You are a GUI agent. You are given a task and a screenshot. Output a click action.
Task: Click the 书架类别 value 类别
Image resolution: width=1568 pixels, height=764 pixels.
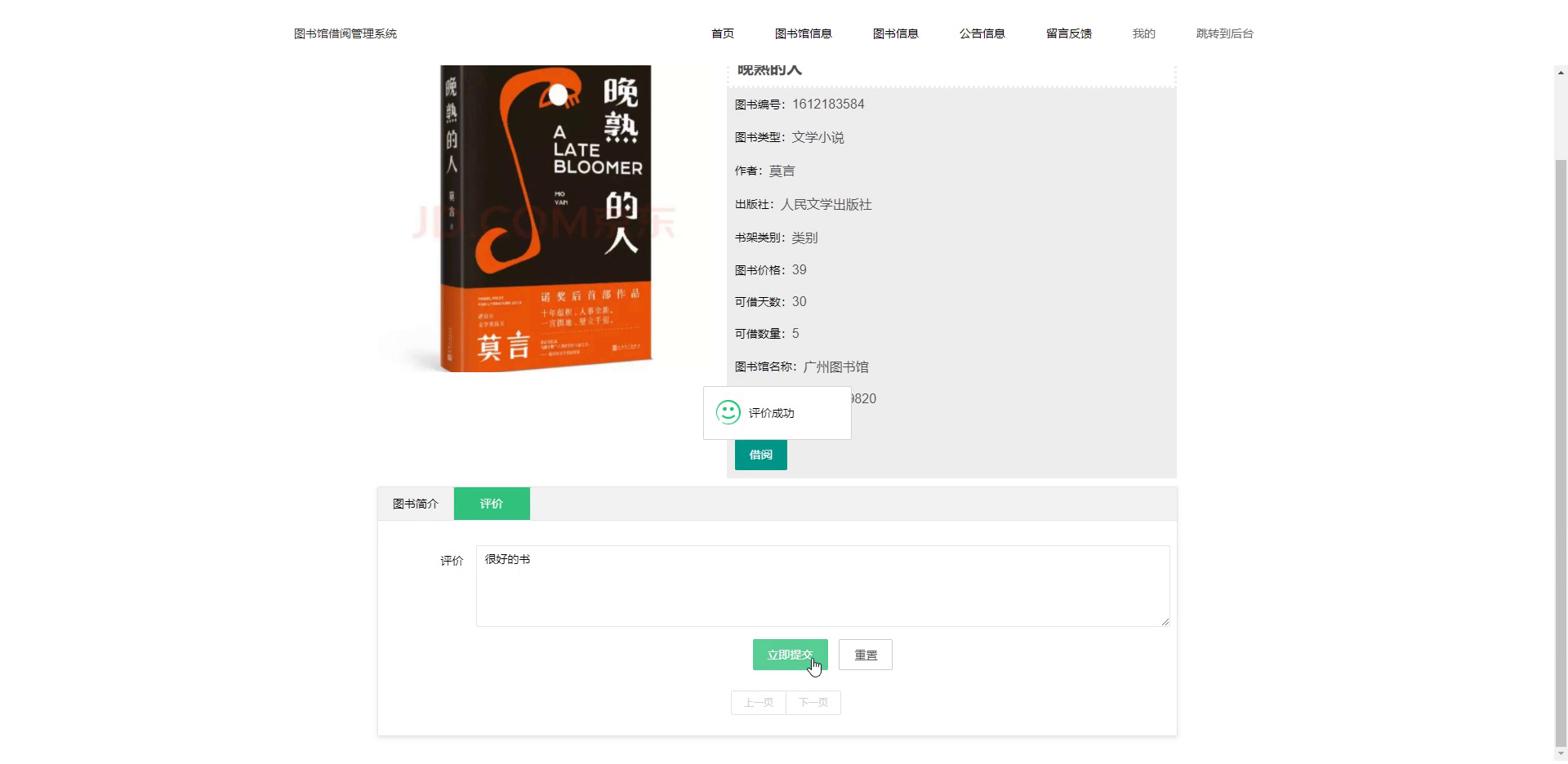tap(804, 238)
